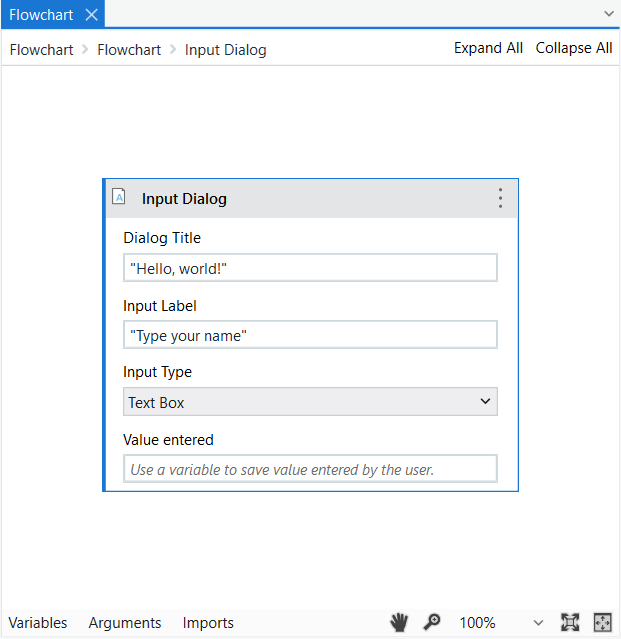The width and height of the screenshot is (621, 639).
Task: Click the Input Dialog activity icon
Action: [119, 197]
